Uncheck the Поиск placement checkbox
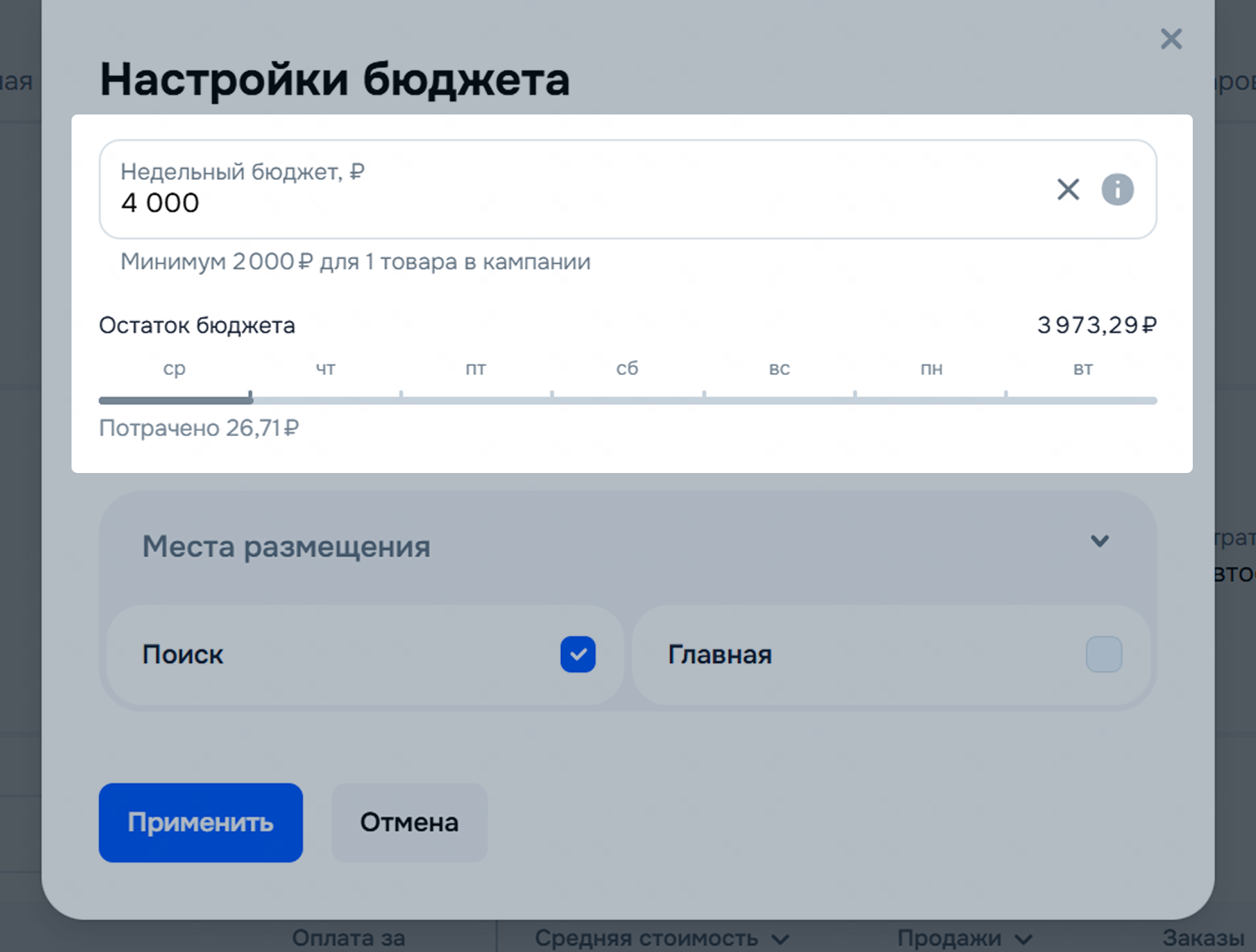This screenshot has width=1256, height=952. pyautogui.click(x=578, y=654)
